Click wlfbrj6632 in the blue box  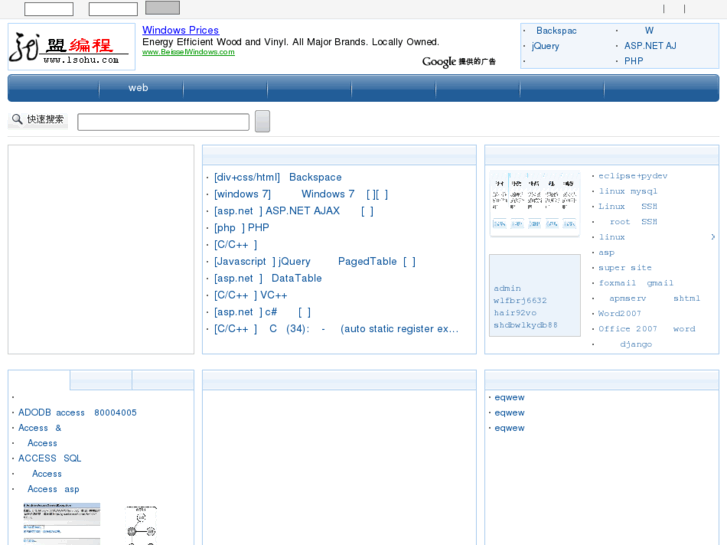click(520, 301)
